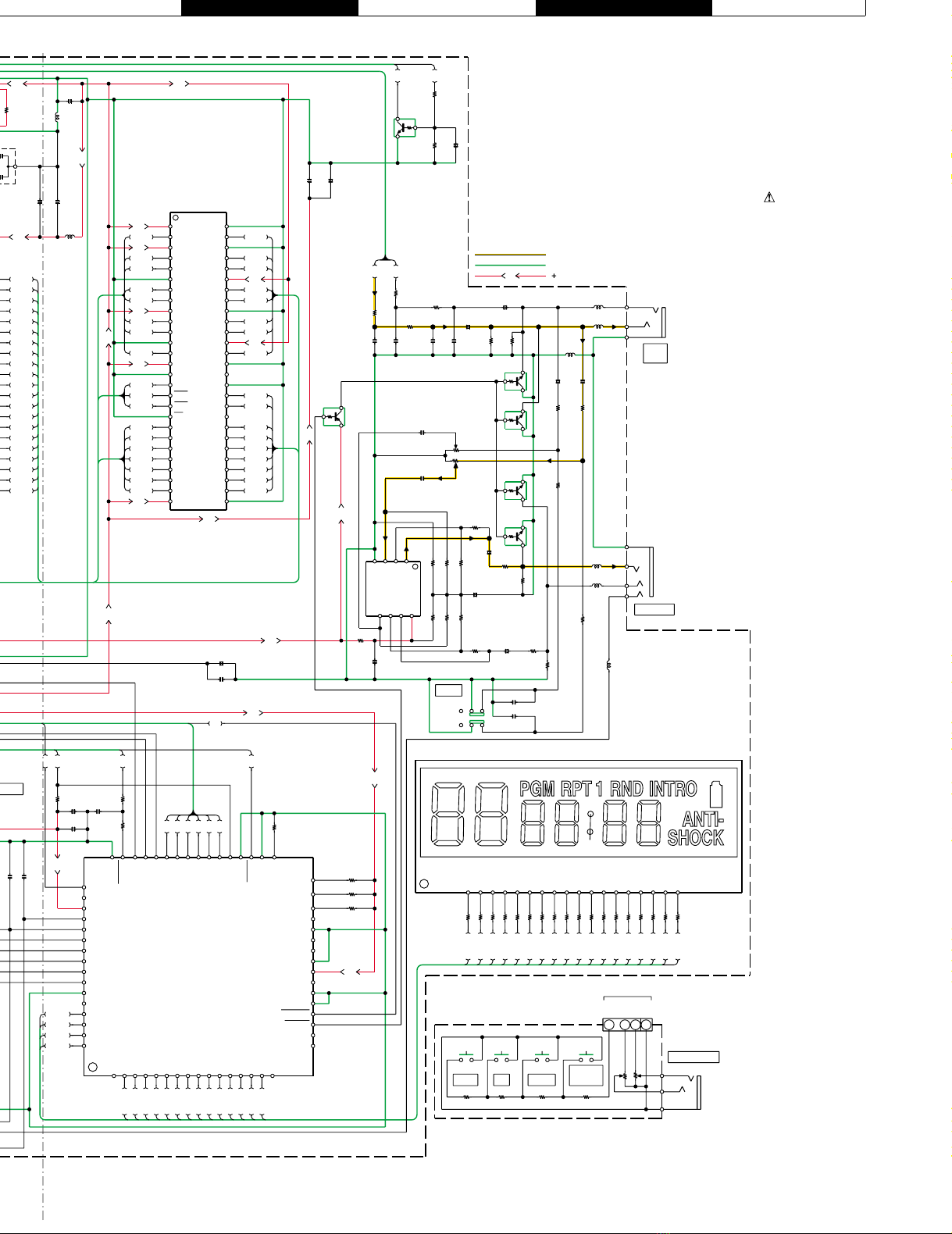The height and width of the screenshot is (1234, 952).
Task: Click the PGM indicator on the LCD
Action: (x=537, y=789)
